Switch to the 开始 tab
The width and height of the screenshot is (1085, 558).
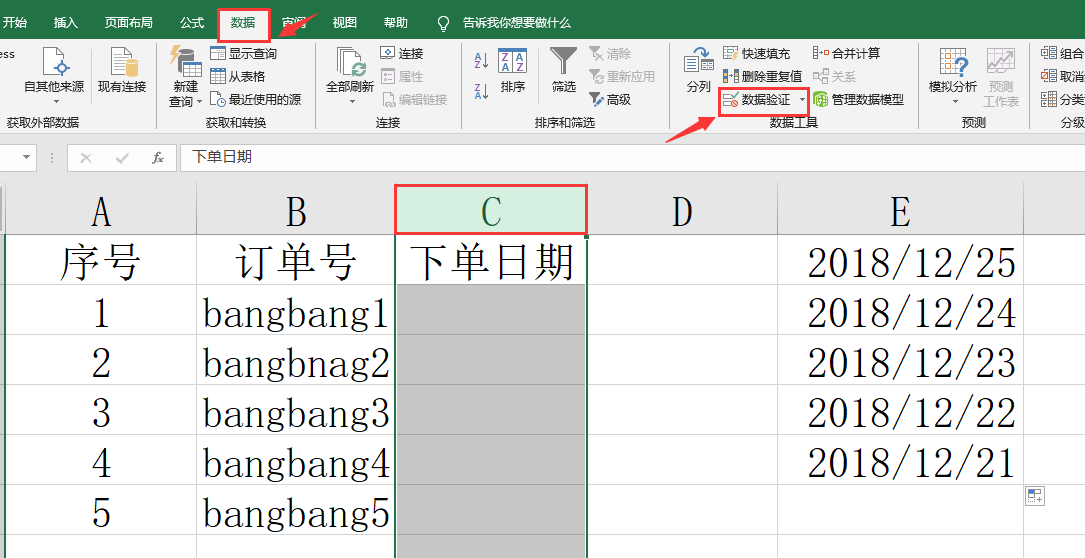pyautogui.click(x=15, y=23)
